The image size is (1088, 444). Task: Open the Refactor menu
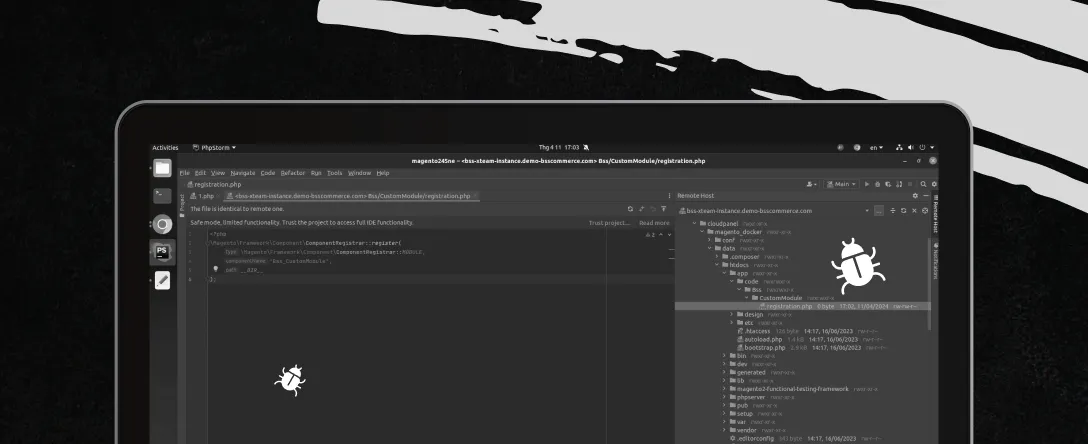[293, 173]
